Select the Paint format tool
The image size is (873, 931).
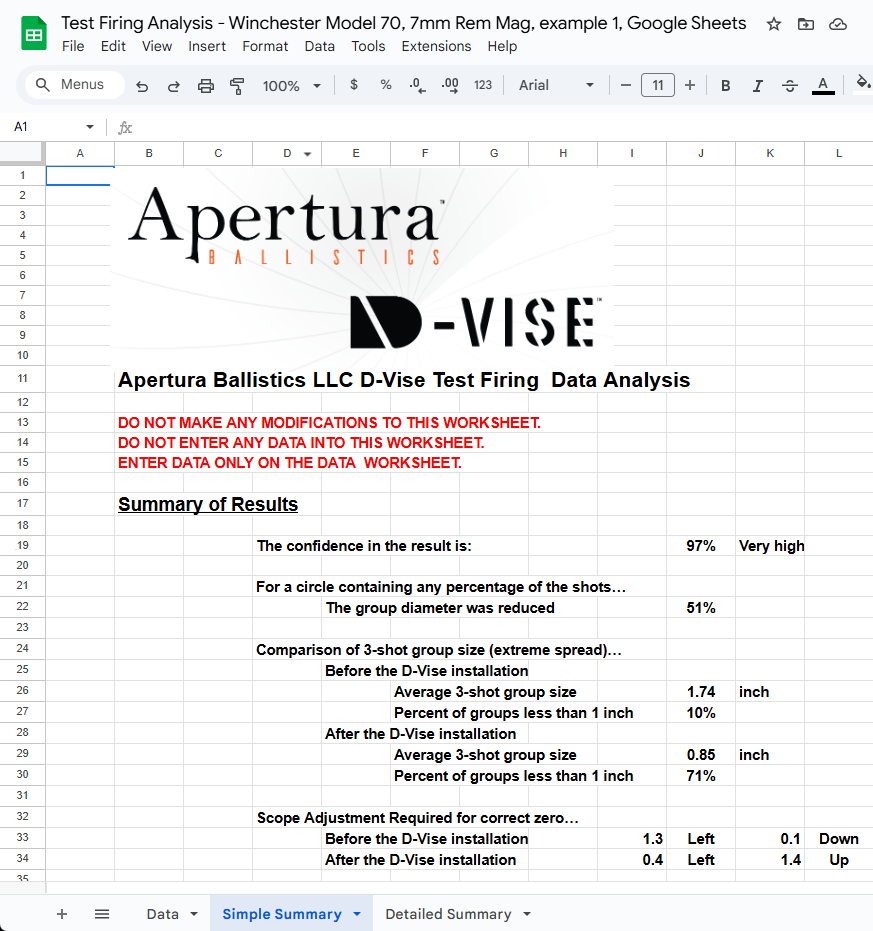[x=237, y=85]
